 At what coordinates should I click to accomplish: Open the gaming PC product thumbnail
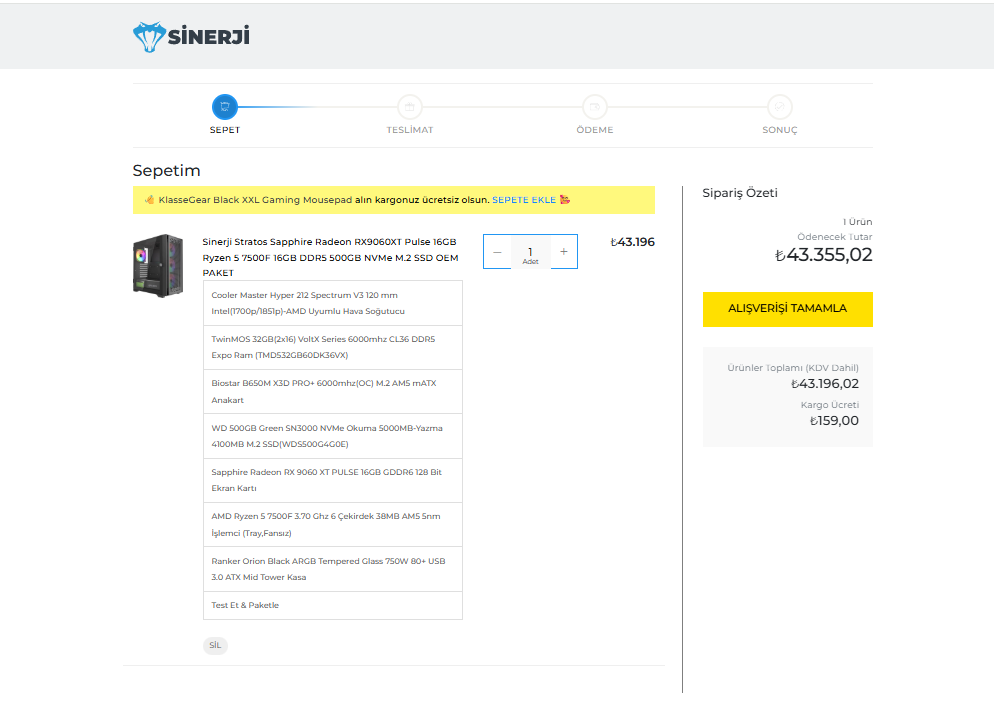tap(158, 265)
